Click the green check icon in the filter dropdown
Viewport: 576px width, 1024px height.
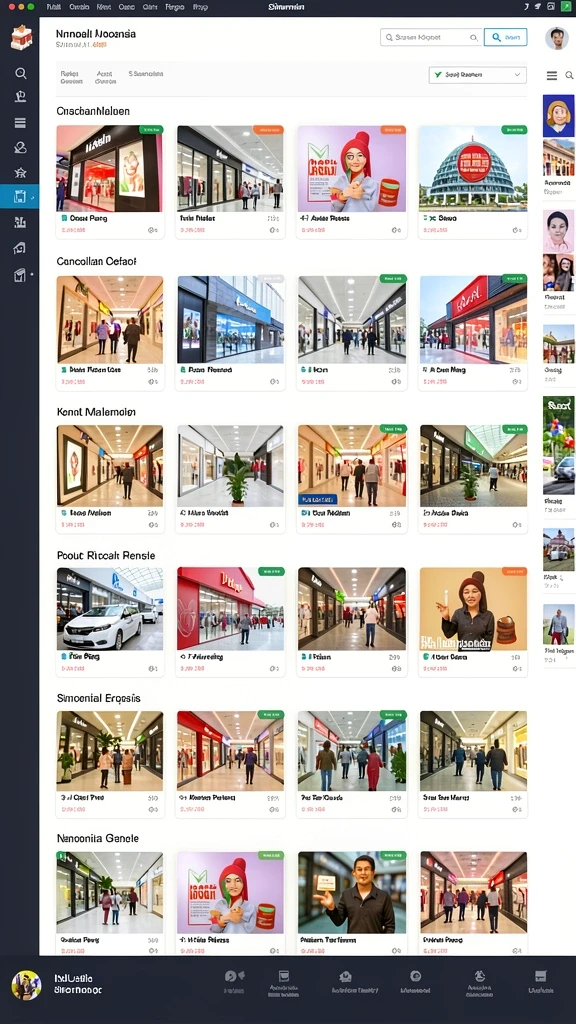(438, 74)
